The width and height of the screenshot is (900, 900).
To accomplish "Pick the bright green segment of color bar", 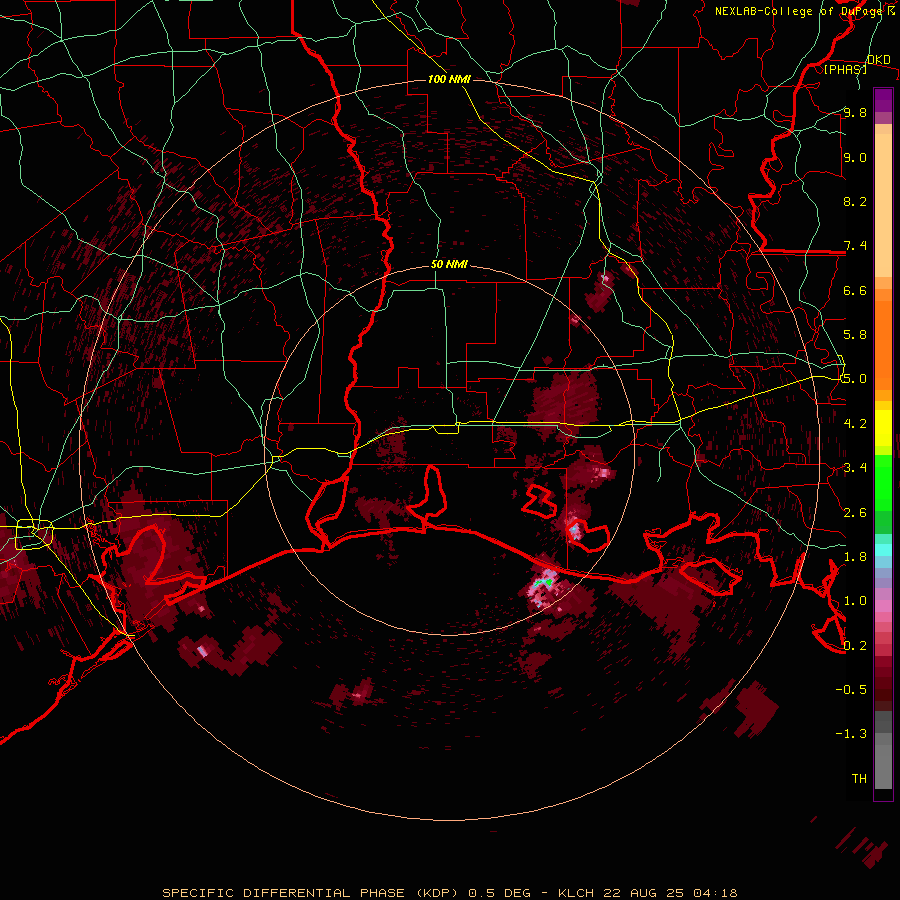I will click(x=883, y=482).
